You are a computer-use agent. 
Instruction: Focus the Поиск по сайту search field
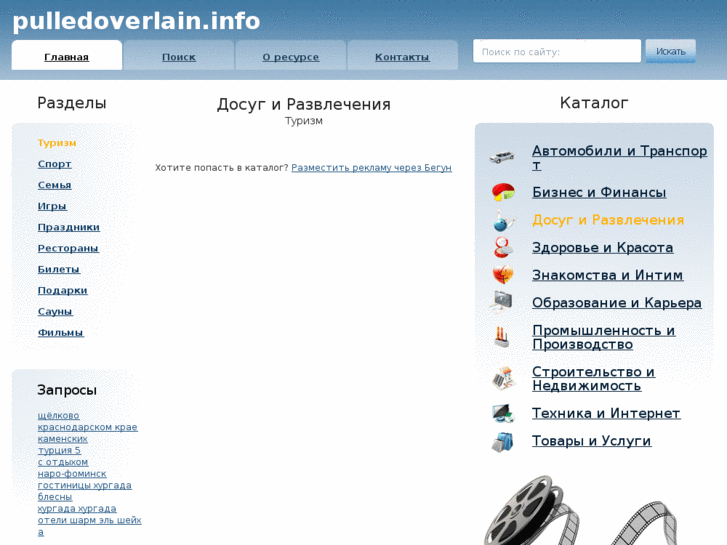point(557,51)
